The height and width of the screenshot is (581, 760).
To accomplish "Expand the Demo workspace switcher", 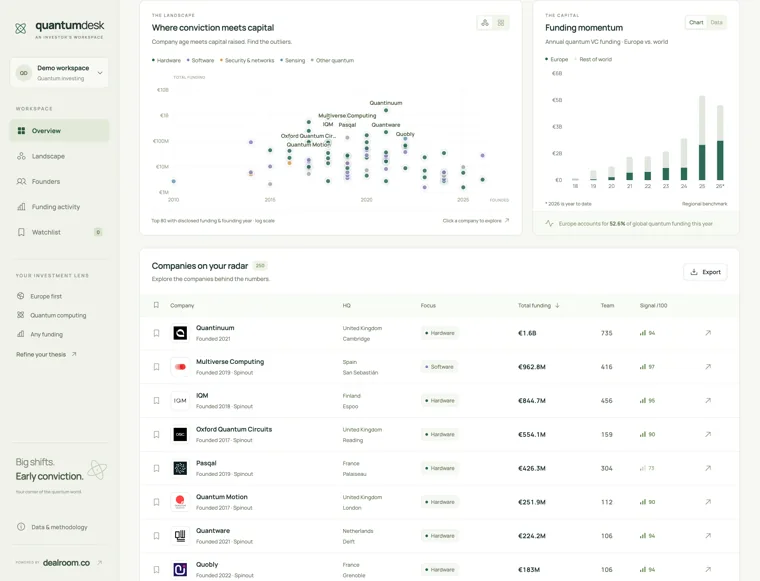I will [59, 73].
